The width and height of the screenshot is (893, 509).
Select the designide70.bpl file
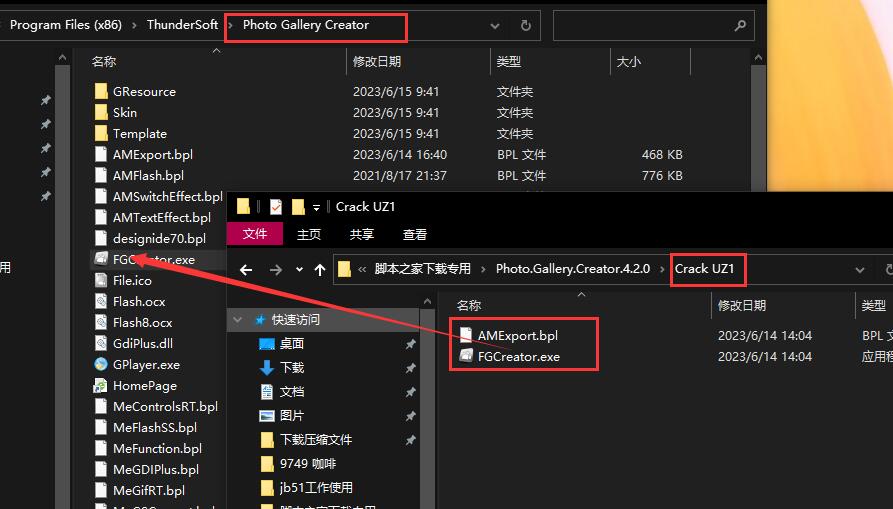click(x=150, y=239)
